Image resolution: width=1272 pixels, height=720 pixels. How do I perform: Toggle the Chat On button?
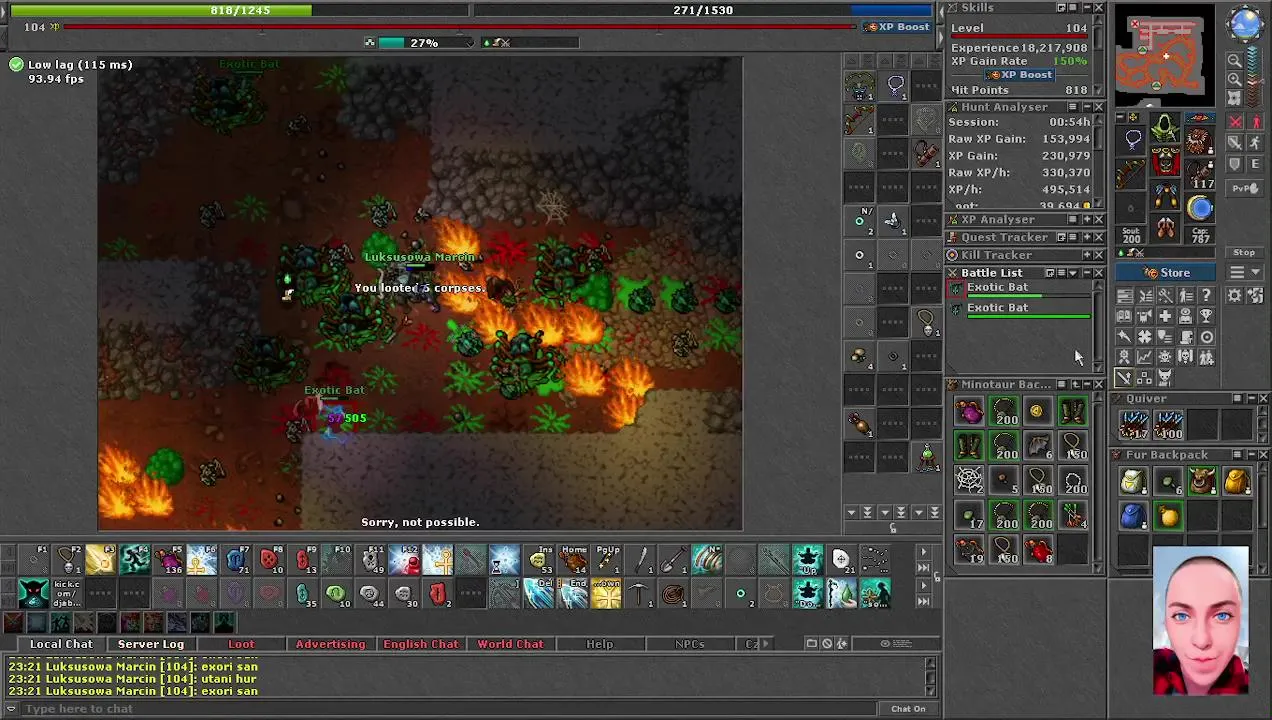(908, 708)
